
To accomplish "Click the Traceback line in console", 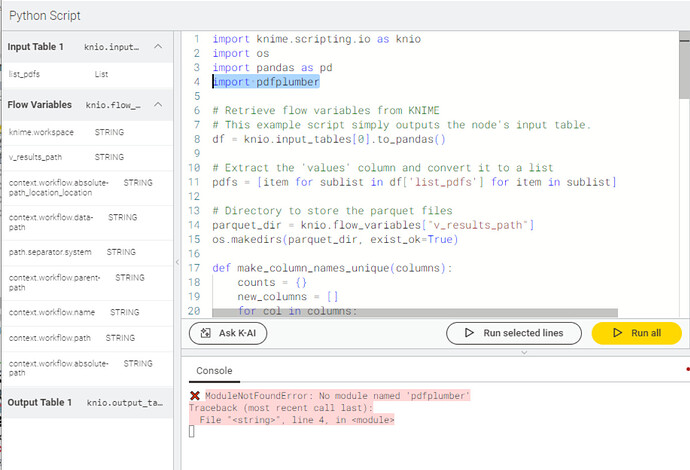I will (x=281, y=408).
